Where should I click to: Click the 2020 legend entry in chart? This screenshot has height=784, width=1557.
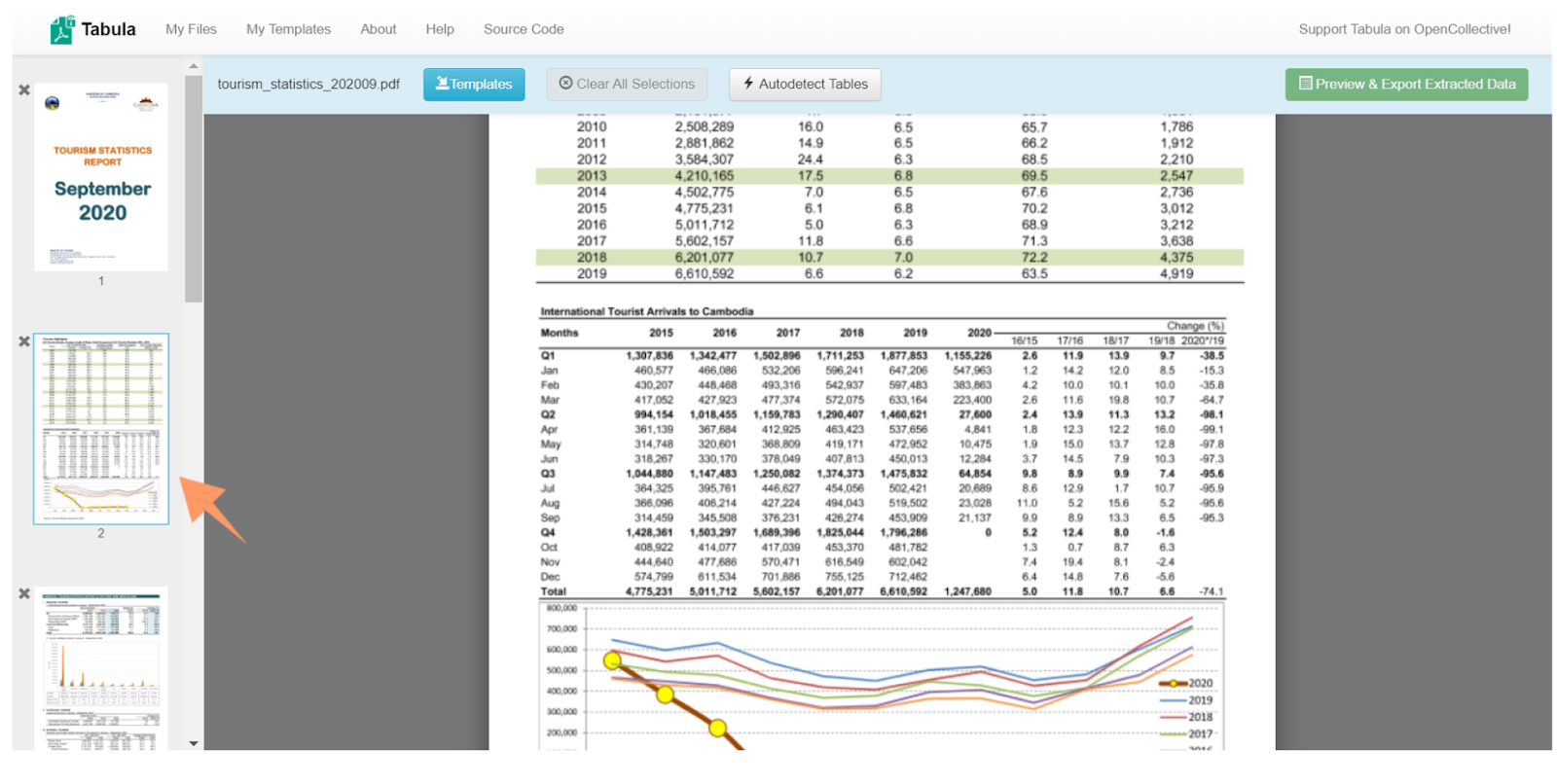point(1186,683)
